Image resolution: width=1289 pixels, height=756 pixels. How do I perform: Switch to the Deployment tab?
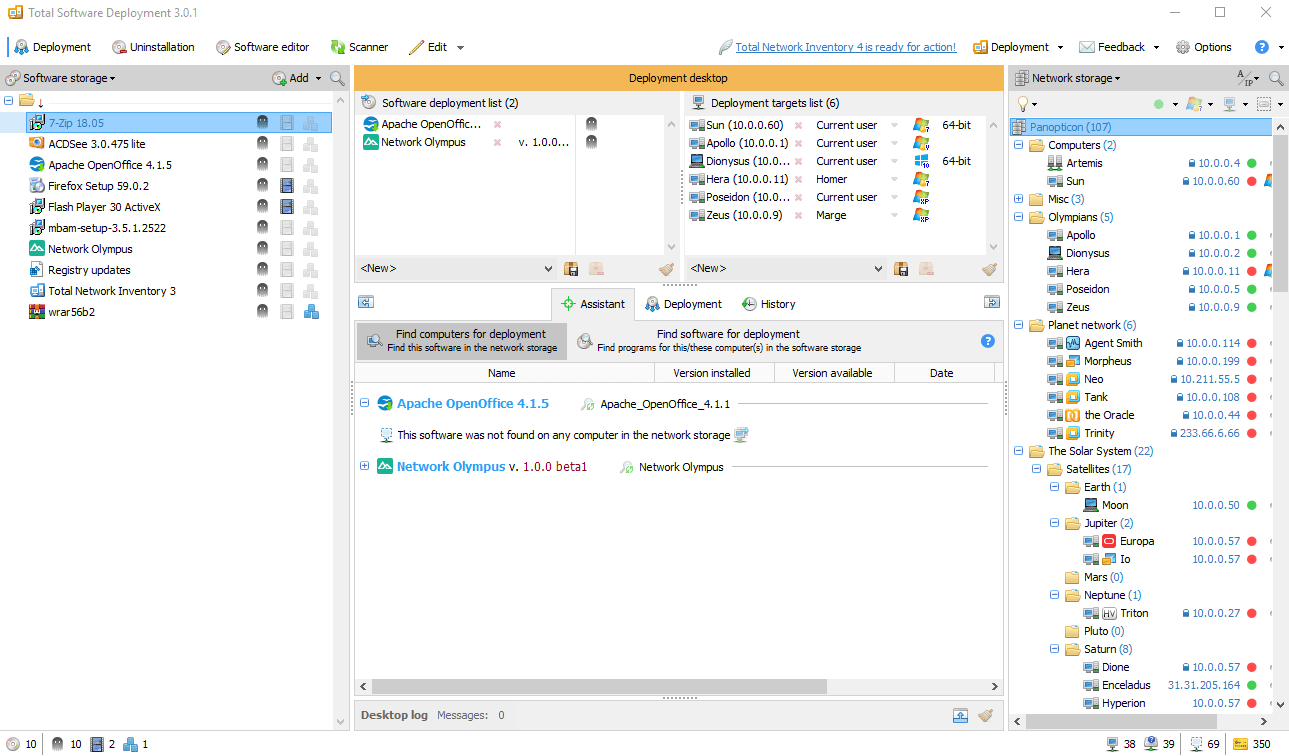(x=683, y=304)
